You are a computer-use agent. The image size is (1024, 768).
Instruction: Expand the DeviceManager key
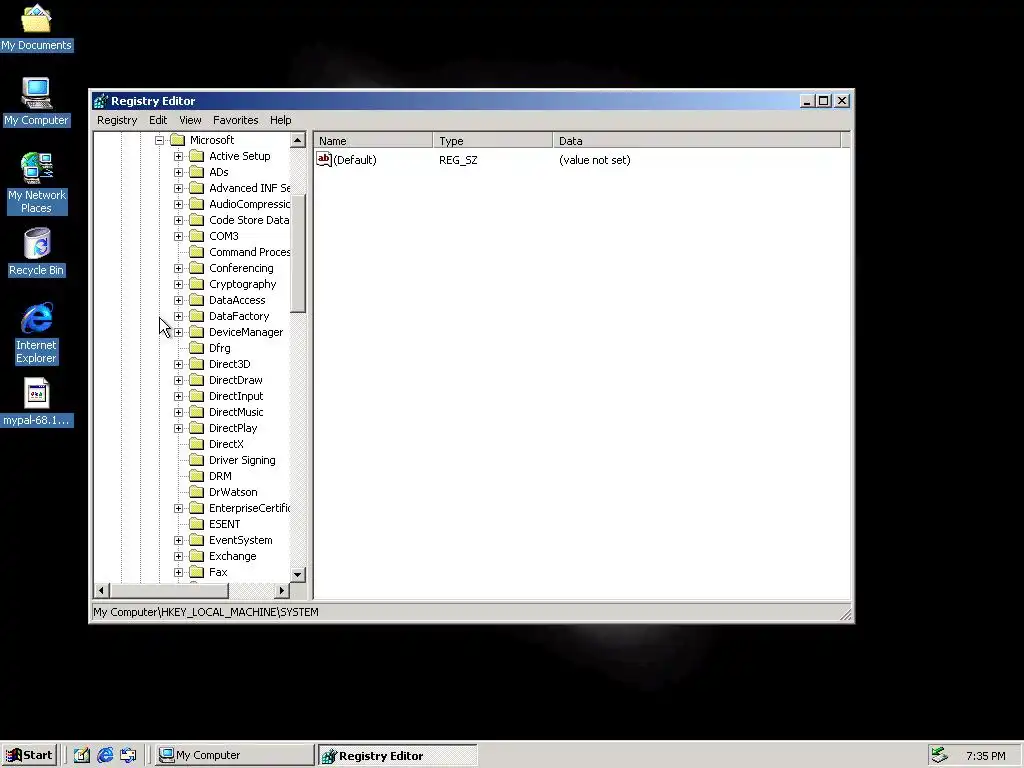click(178, 332)
